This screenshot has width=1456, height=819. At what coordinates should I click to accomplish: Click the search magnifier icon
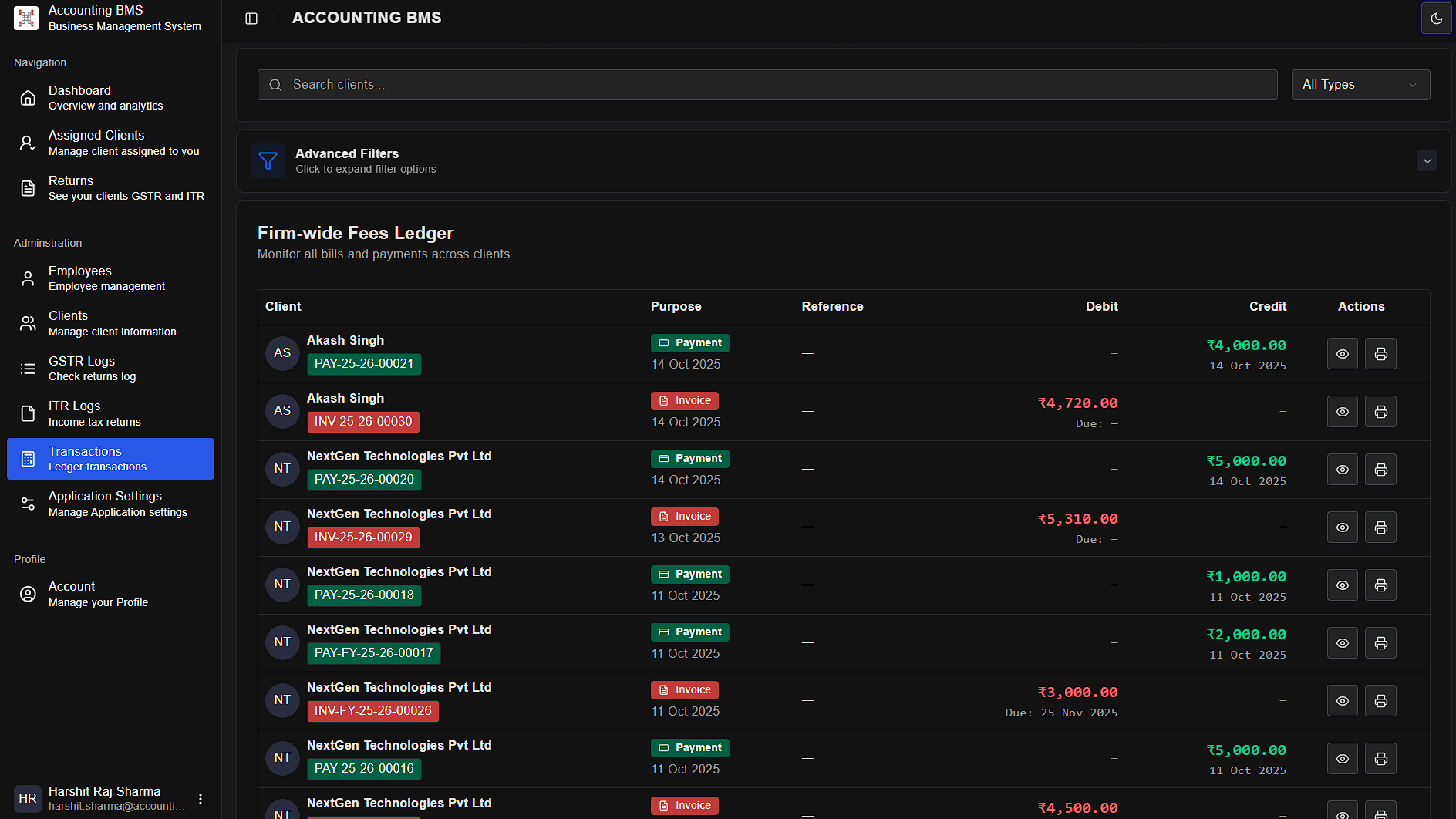click(x=275, y=84)
